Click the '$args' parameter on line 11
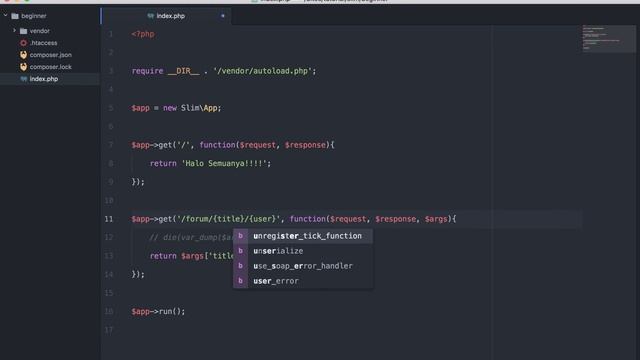Viewport: 640px width, 360px height. pos(436,219)
